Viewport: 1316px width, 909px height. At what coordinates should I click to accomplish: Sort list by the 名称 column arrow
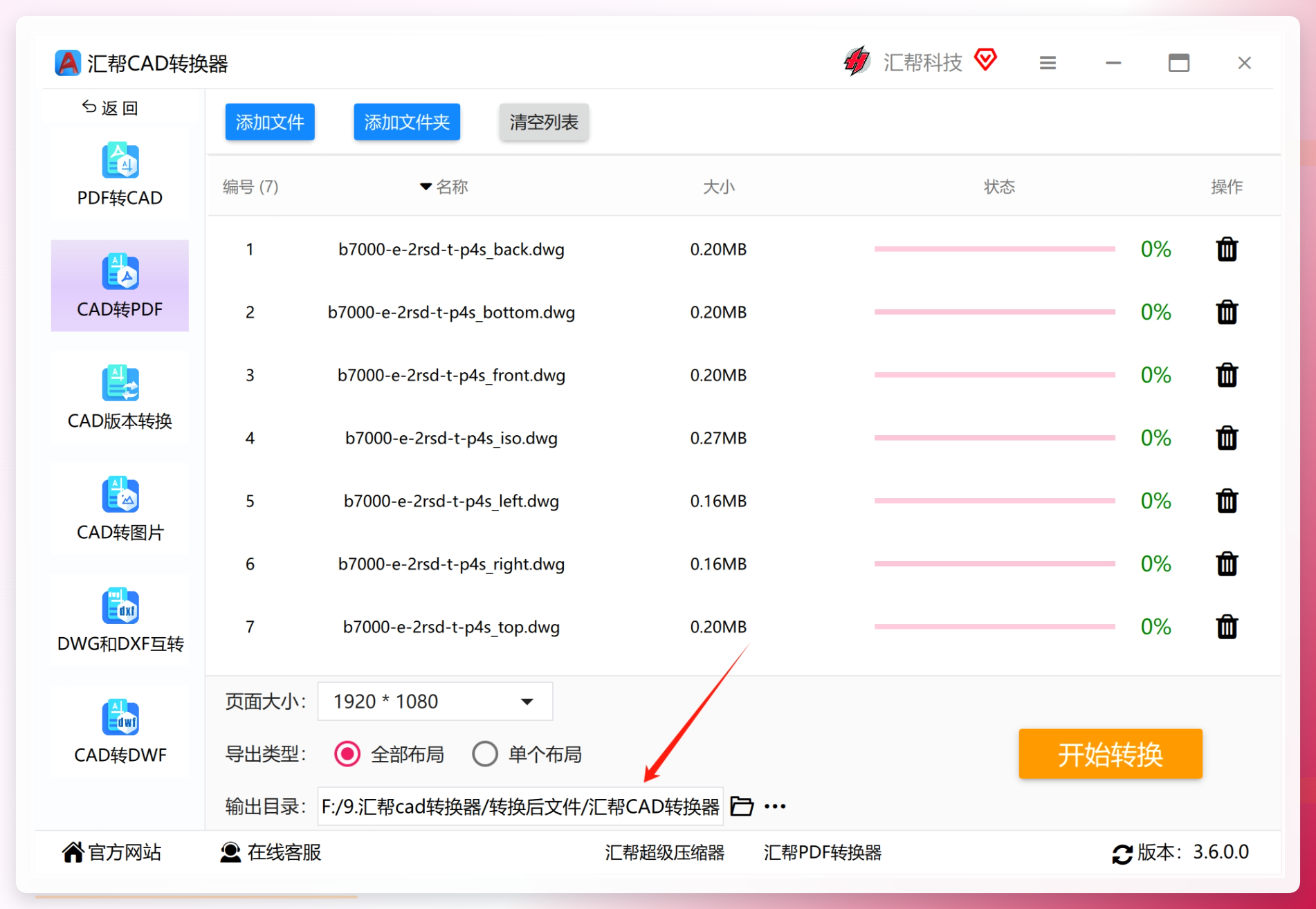pos(426,187)
